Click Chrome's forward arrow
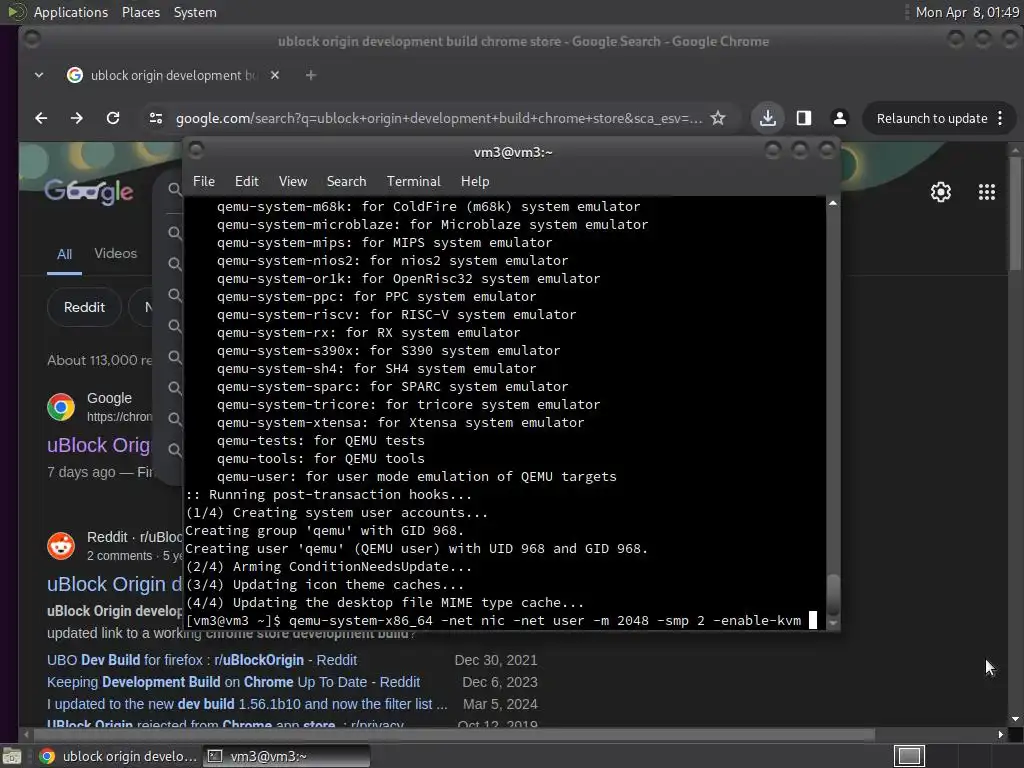The height and width of the screenshot is (768, 1024). tap(76, 118)
